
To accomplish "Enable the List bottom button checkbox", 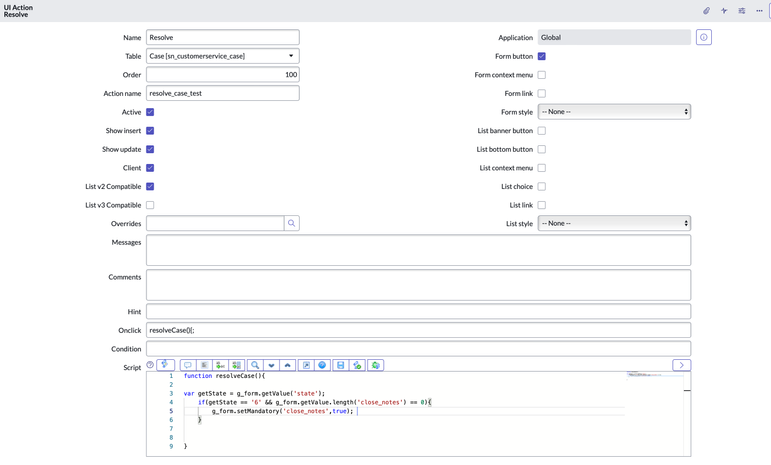I will point(541,149).
